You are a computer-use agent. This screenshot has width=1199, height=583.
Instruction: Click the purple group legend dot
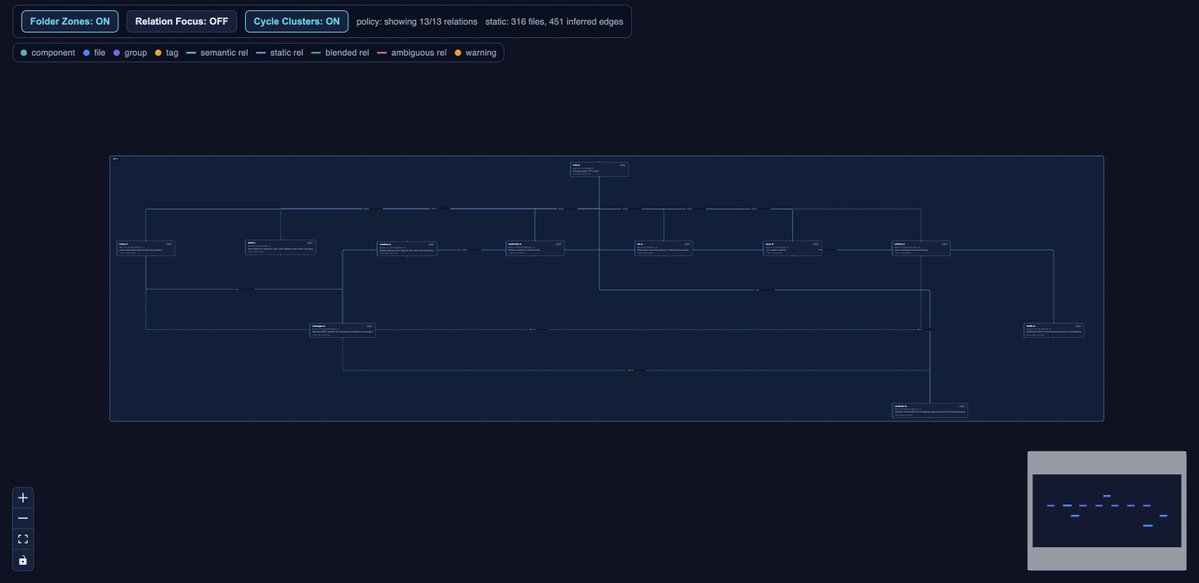click(117, 53)
